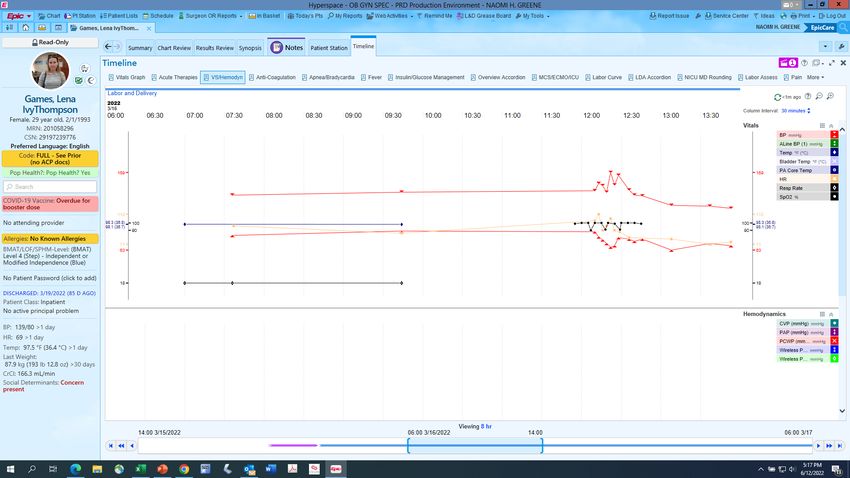
Task: Go to the home workspace icon
Action: point(25,28)
